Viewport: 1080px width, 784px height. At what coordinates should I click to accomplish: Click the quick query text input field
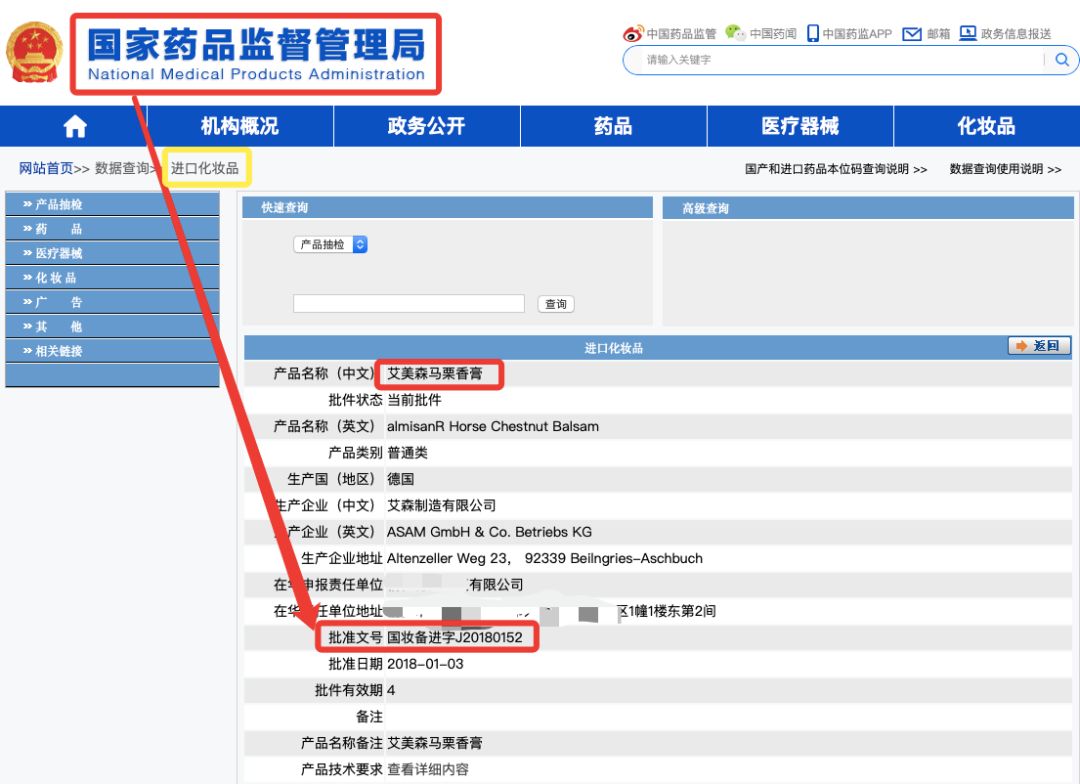point(408,304)
